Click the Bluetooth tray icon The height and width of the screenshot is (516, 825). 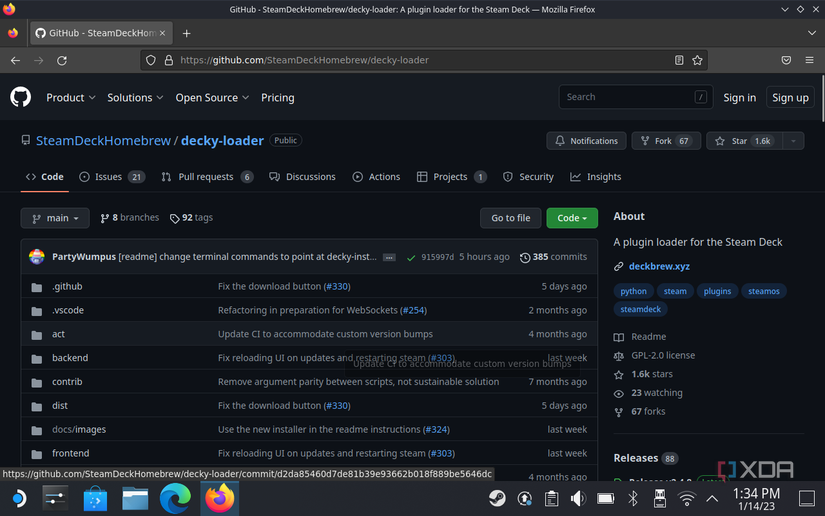(x=633, y=498)
